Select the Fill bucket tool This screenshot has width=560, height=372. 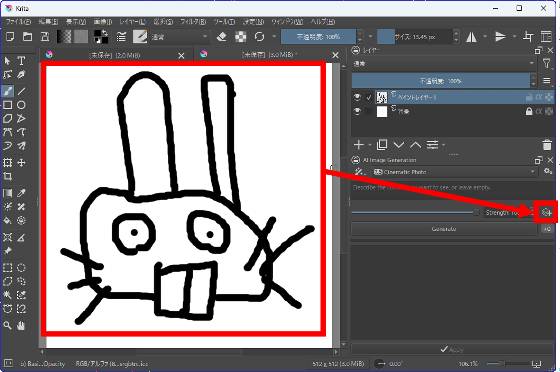[x=8, y=221]
